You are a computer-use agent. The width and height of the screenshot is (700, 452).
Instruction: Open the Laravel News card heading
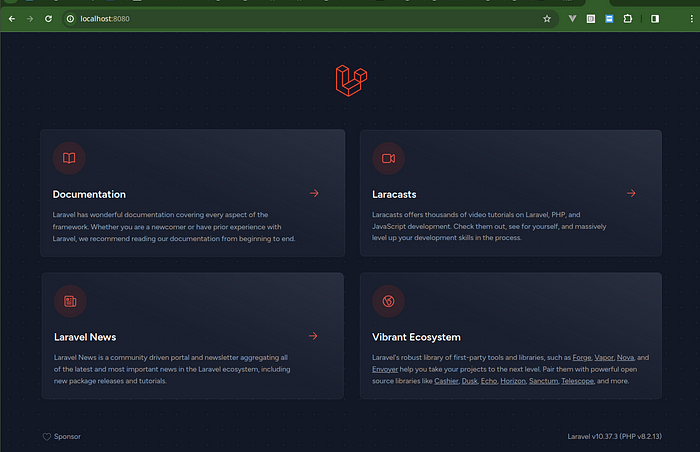tap(85, 337)
